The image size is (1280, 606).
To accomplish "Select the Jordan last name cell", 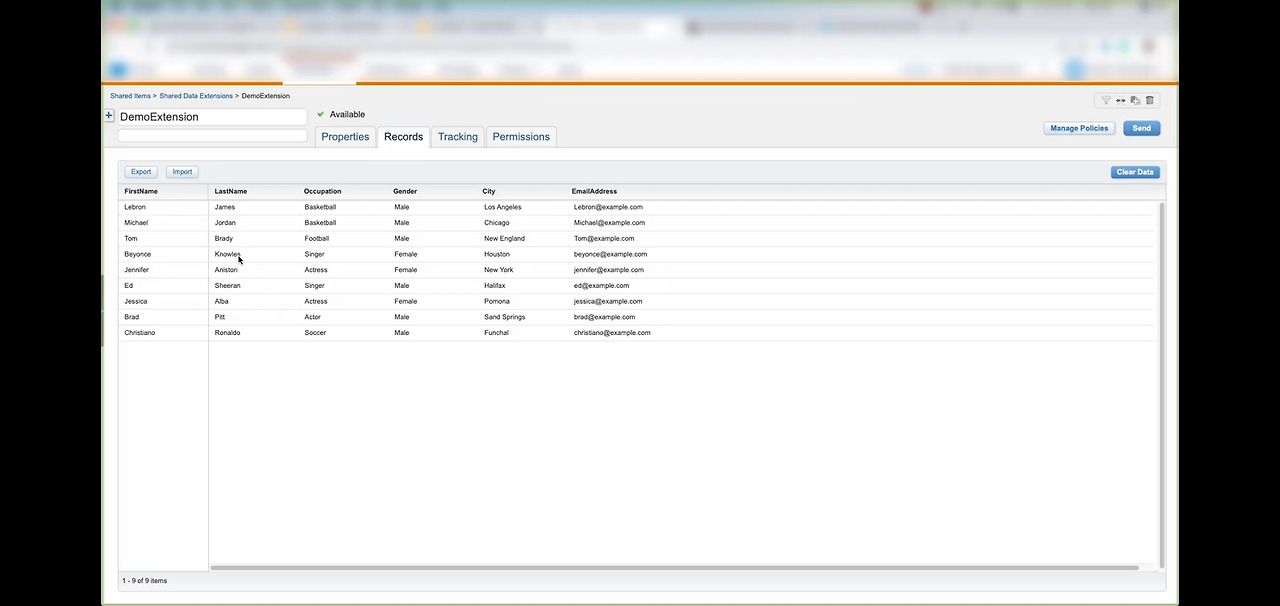I will click(225, 223).
